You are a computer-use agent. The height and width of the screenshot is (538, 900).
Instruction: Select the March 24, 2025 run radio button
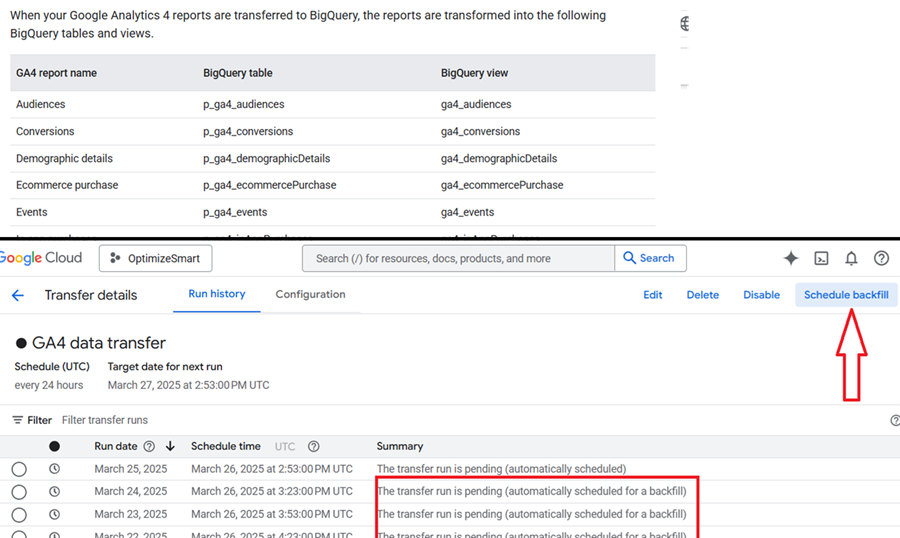point(19,492)
